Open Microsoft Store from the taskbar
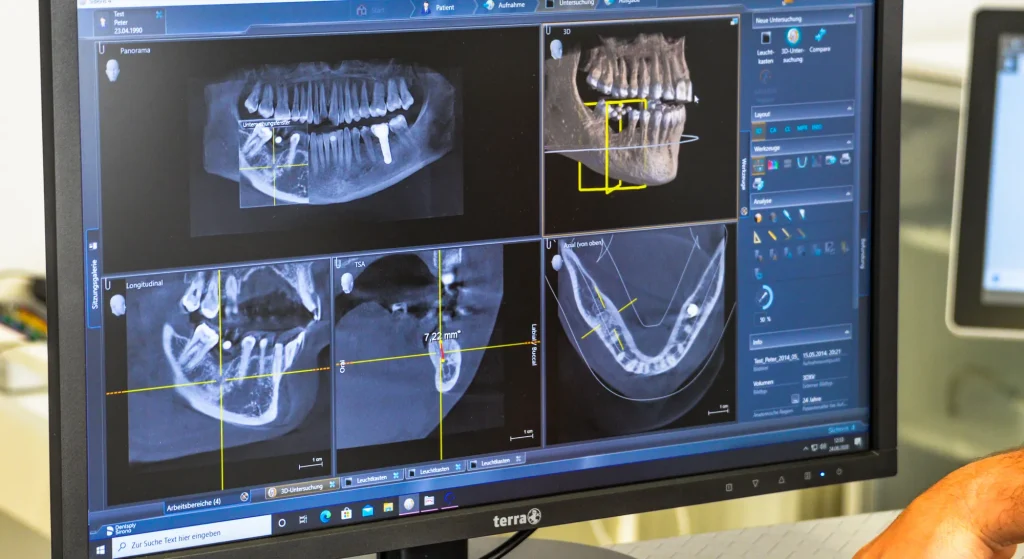This screenshot has height=559, width=1024. [347, 513]
